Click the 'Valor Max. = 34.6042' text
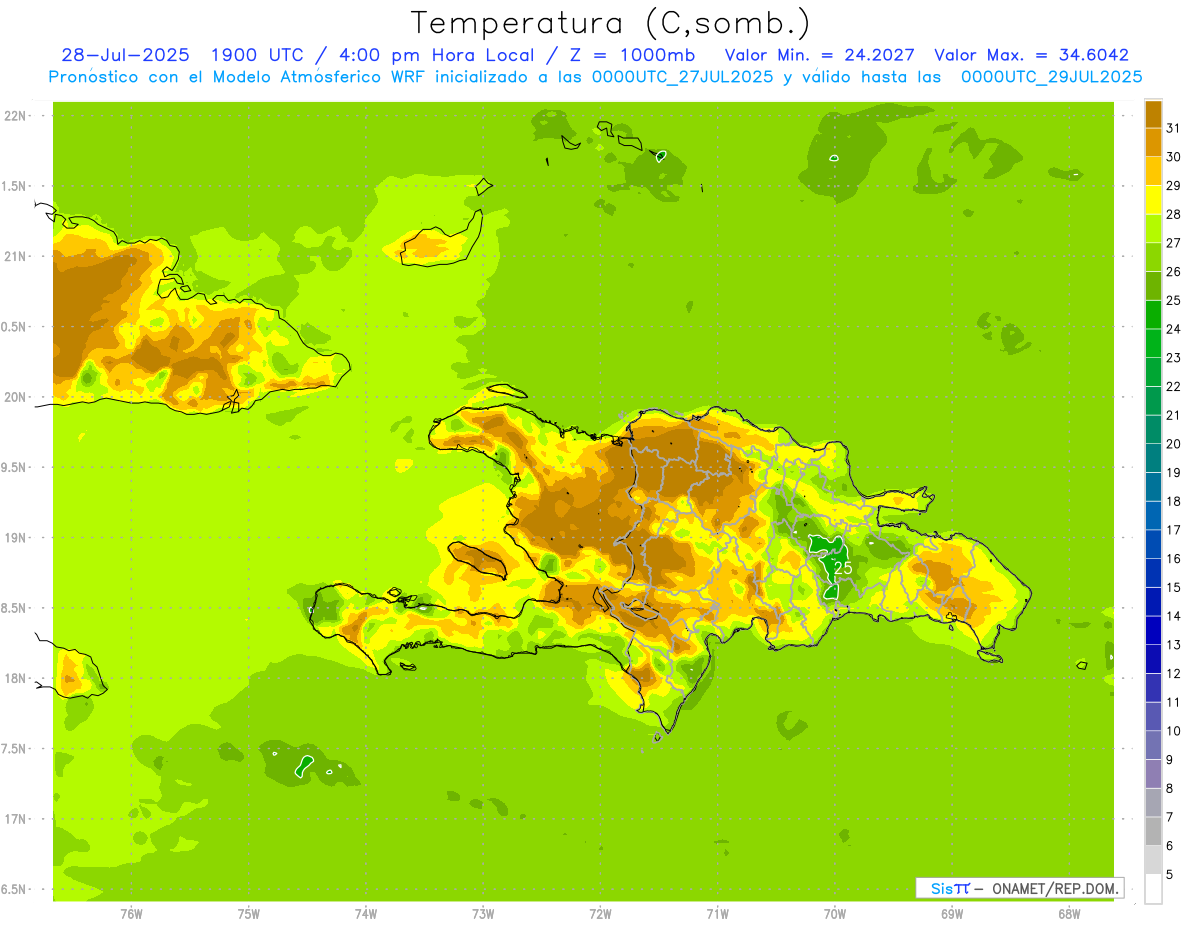The height and width of the screenshot is (927, 1200). pyautogui.click(x=1031, y=55)
